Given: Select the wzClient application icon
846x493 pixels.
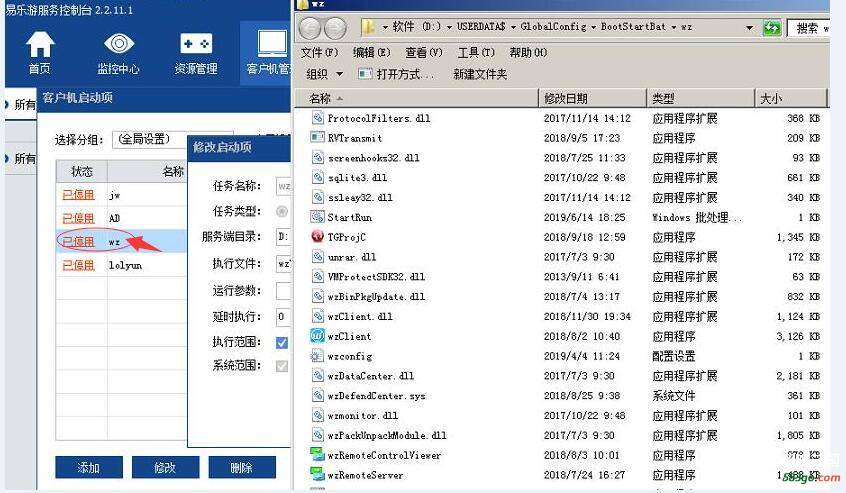Looking at the screenshot, I should [317, 336].
